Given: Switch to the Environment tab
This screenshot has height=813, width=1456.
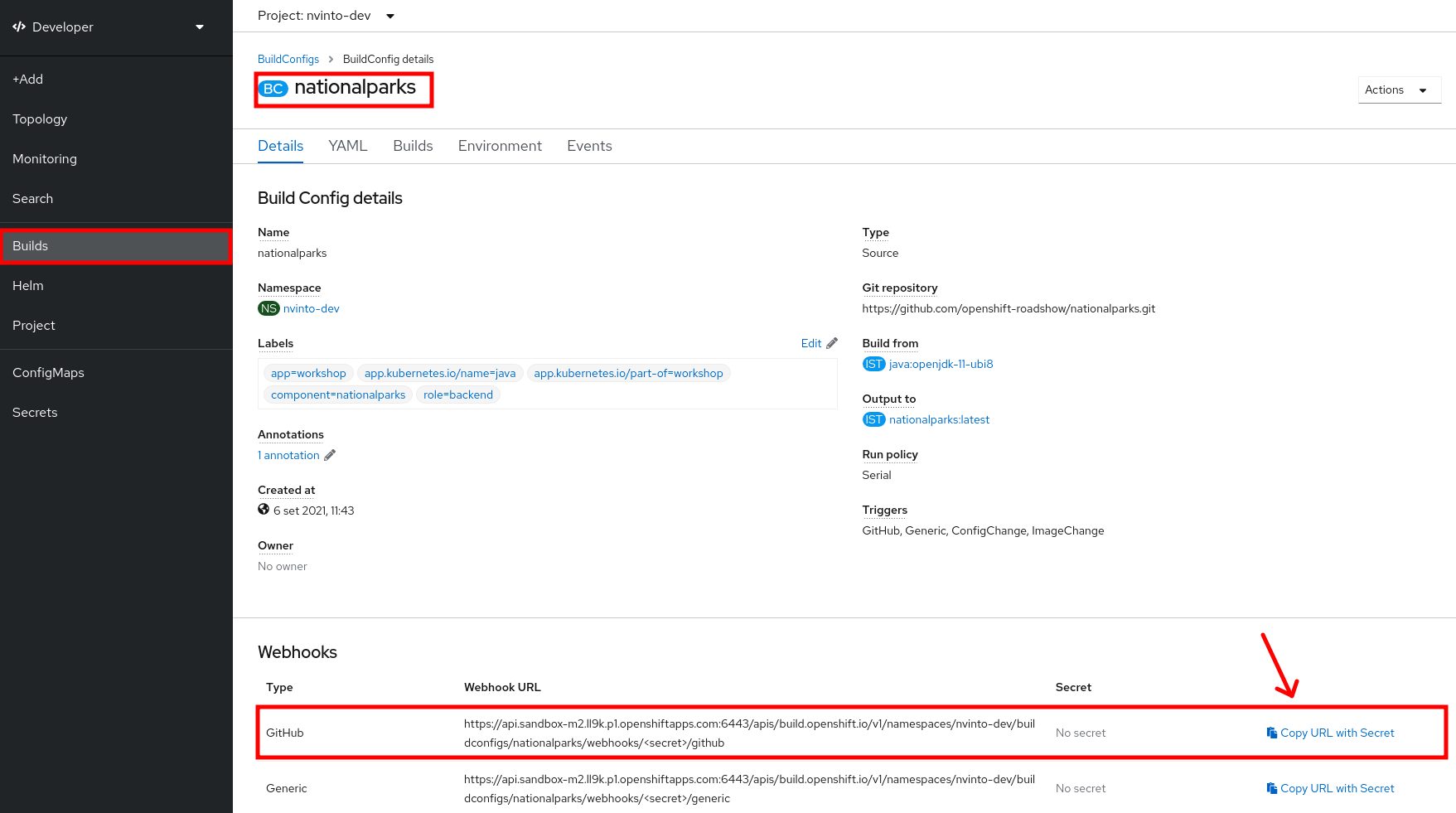Looking at the screenshot, I should tap(500, 146).
